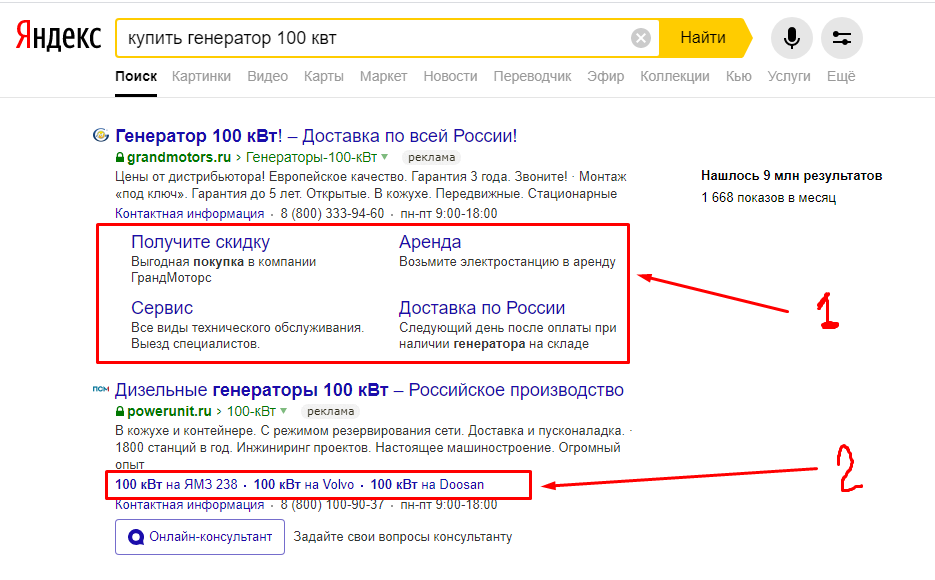Click the green lock icon beside powerunit.ru

click(x=120, y=411)
